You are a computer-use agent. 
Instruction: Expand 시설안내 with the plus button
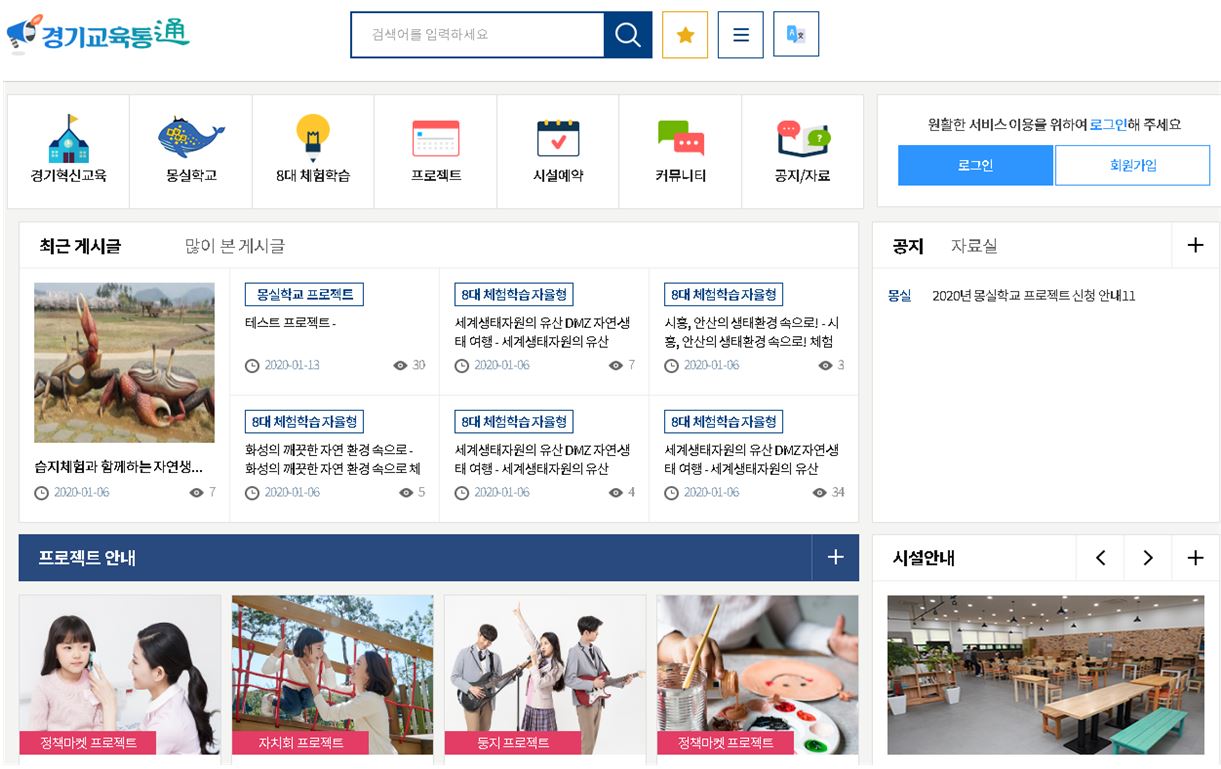pos(1195,558)
